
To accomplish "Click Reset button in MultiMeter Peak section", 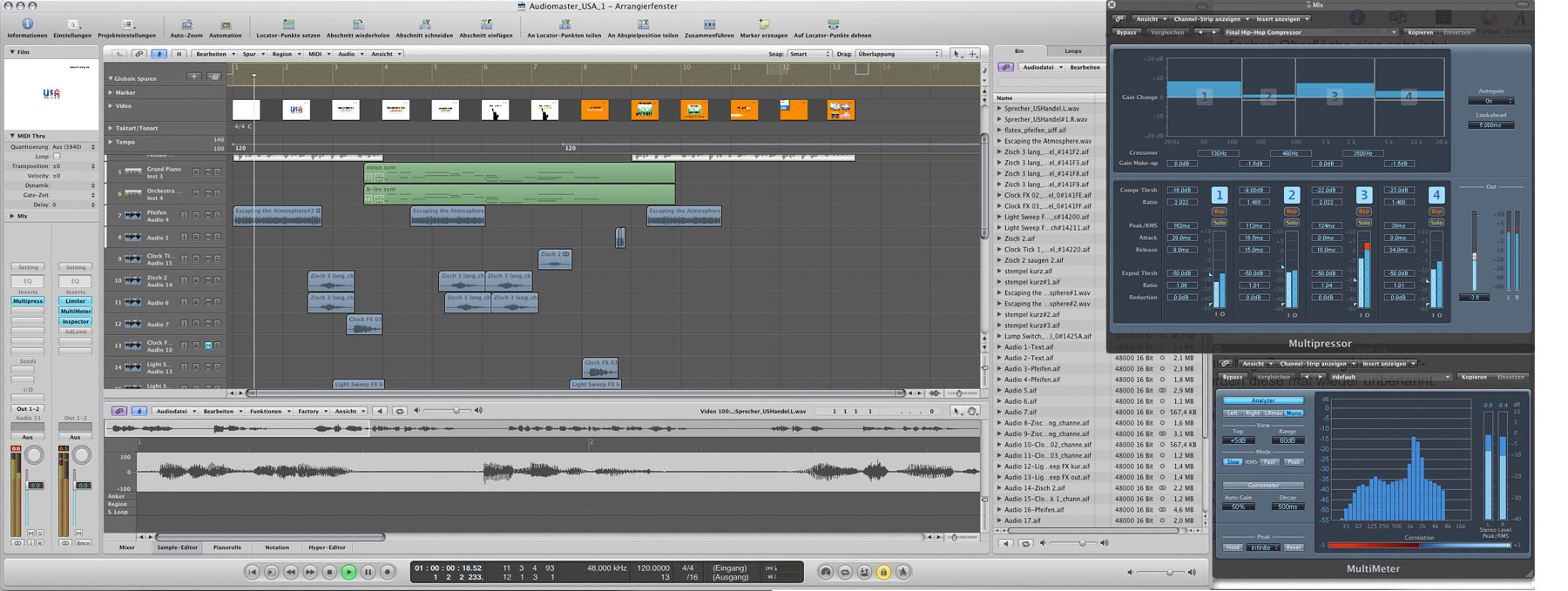I will [1294, 547].
